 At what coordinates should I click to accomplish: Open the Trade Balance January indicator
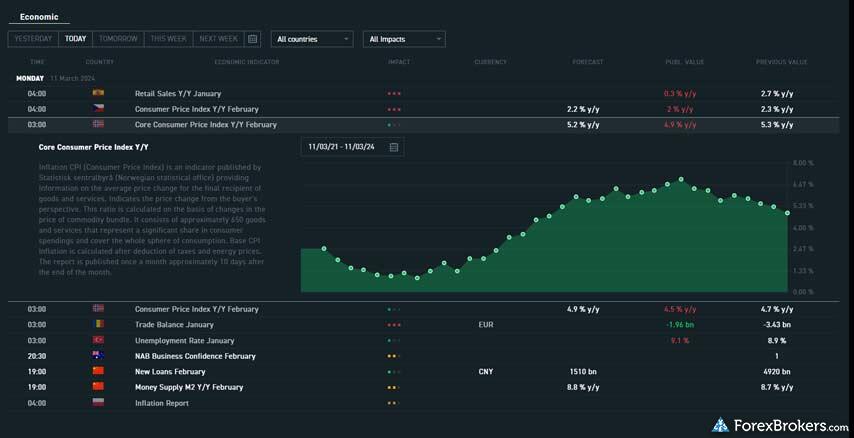[174, 325]
